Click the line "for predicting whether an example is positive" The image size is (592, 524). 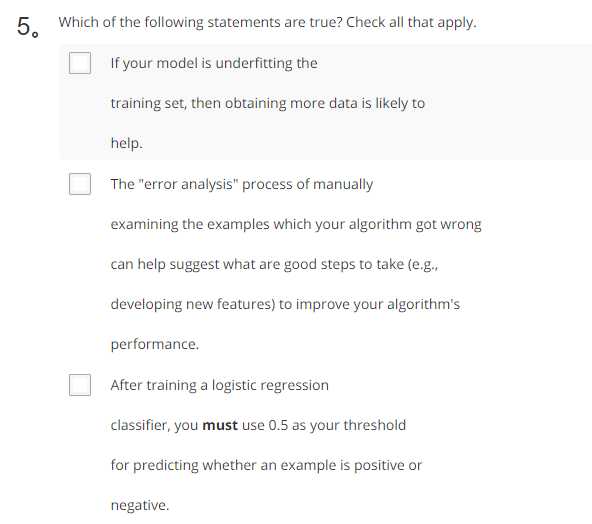click(x=266, y=465)
